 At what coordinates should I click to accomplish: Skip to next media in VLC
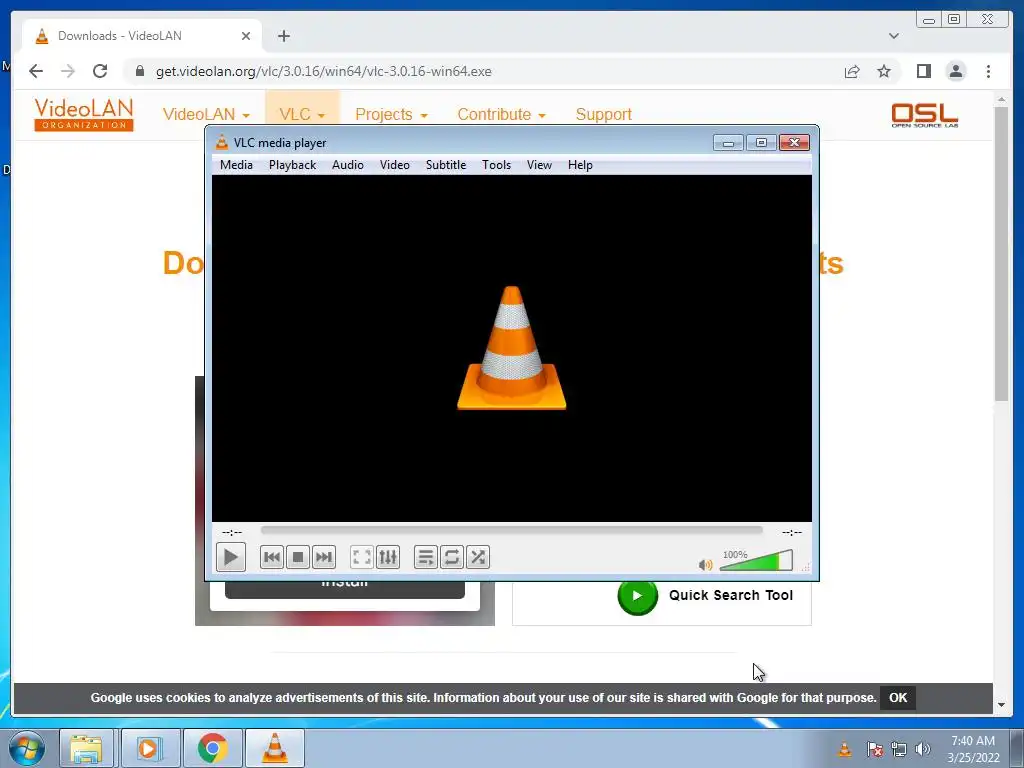pos(324,557)
